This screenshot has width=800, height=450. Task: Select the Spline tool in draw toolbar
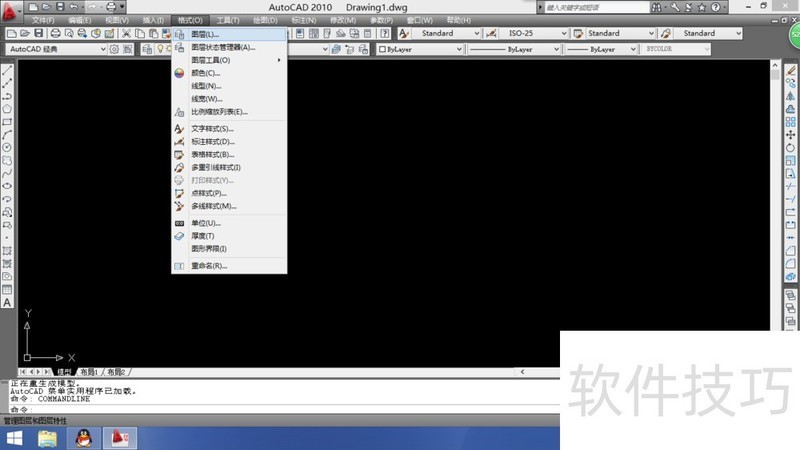[7, 173]
